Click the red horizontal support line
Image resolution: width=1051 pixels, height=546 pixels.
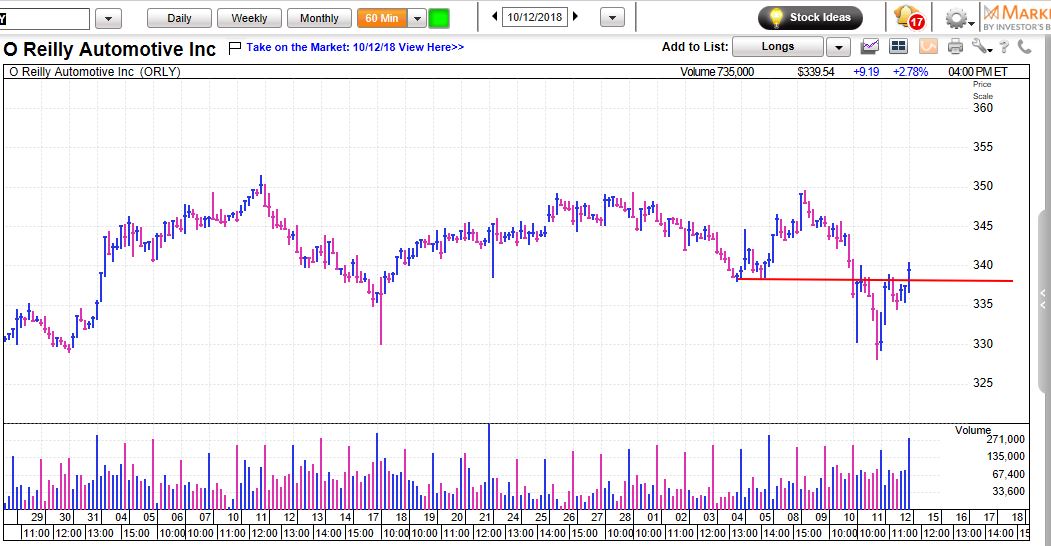click(875, 279)
